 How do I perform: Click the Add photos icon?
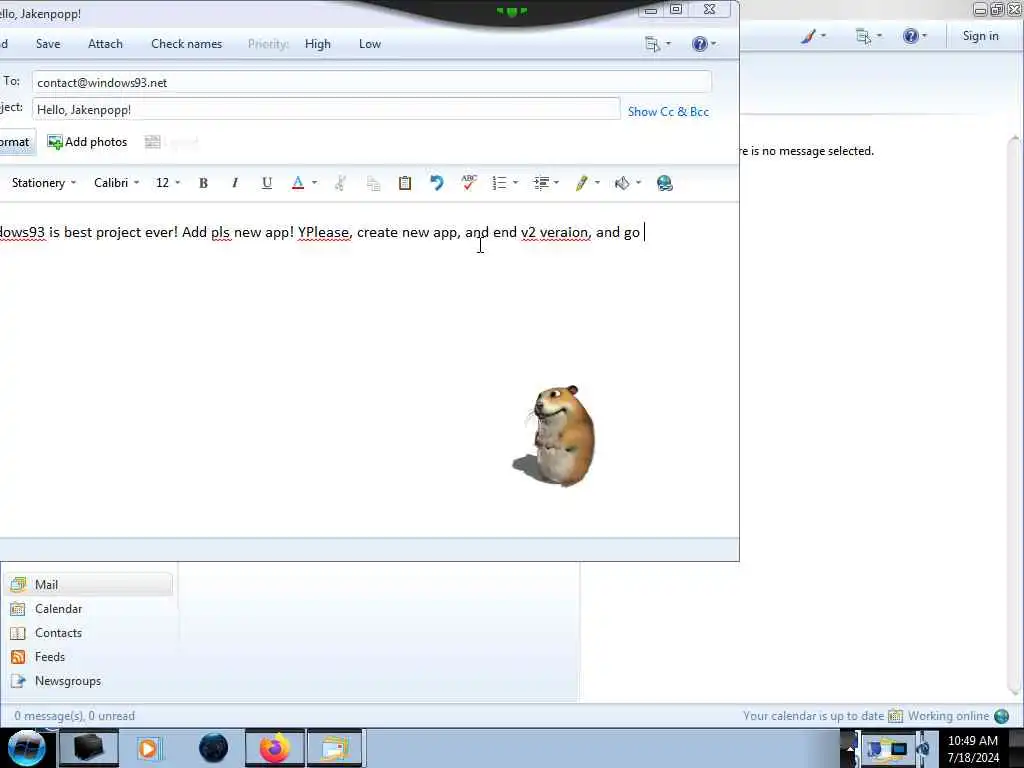coord(54,142)
